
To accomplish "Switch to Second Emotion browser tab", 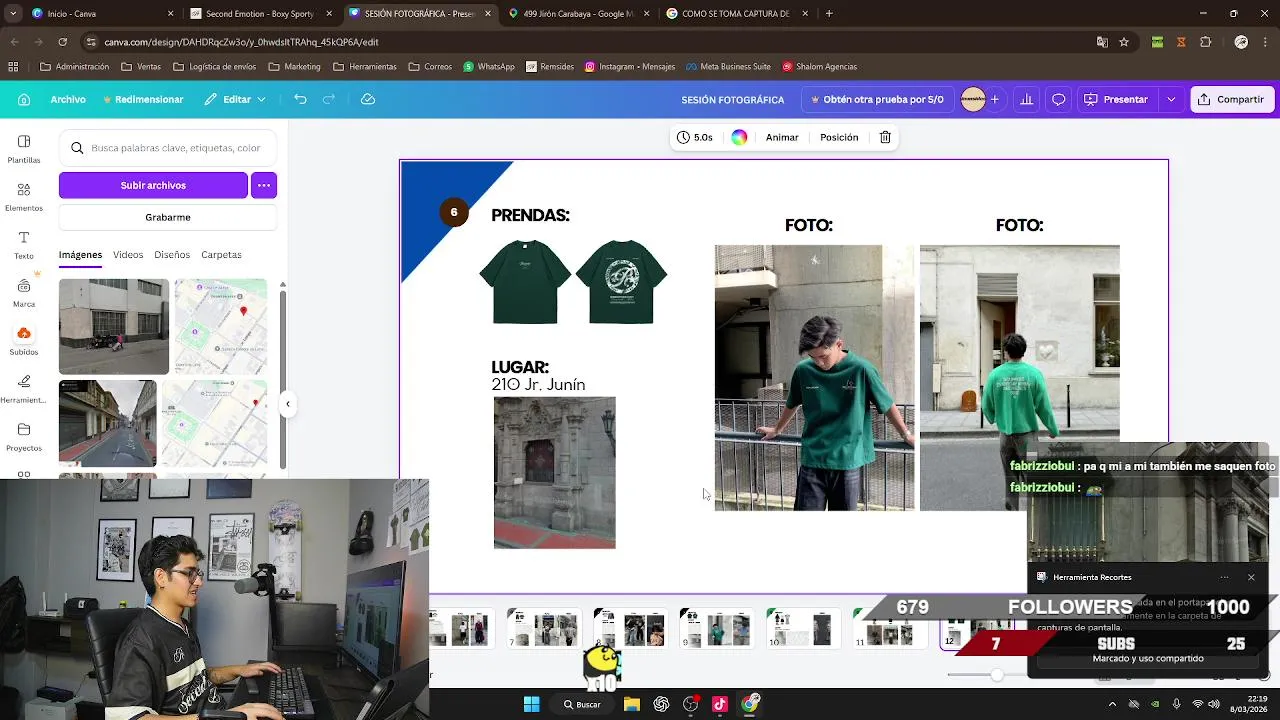I will pos(262,14).
